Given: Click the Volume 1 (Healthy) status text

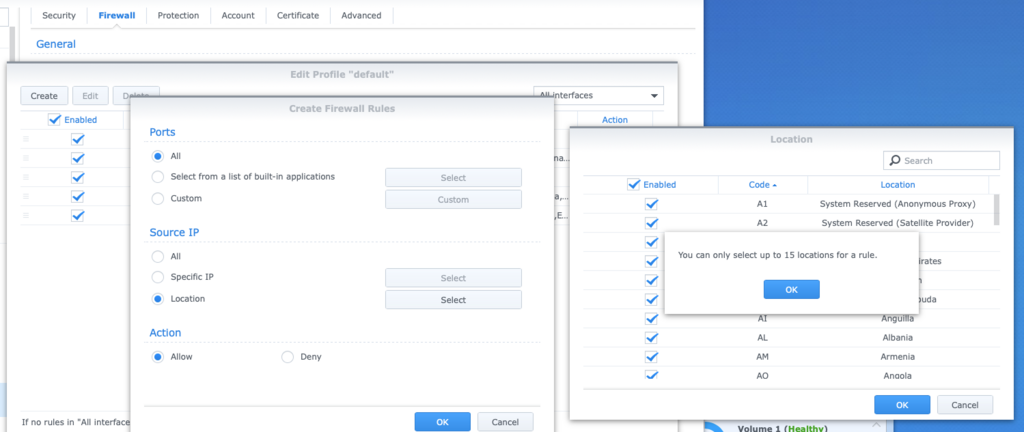Looking at the screenshot, I should [782, 429].
